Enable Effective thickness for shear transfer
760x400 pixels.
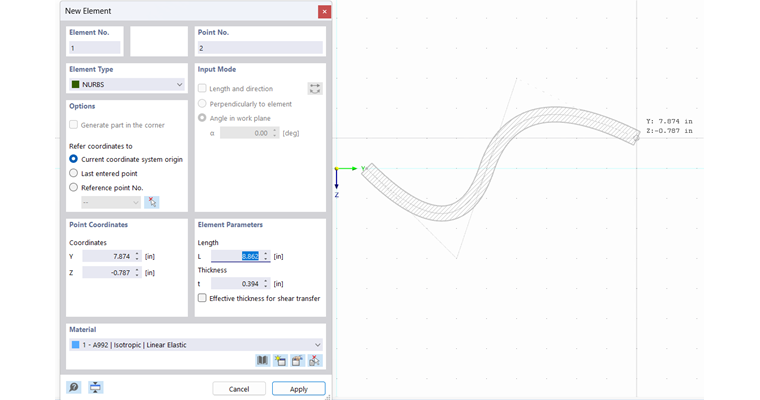(202, 298)
